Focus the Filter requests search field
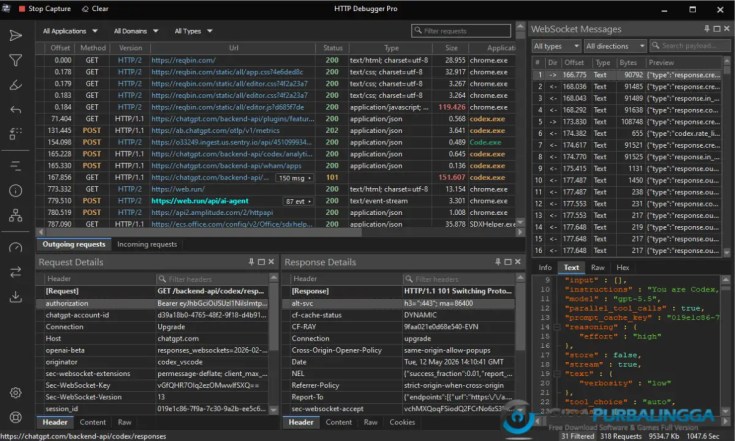 click(x=461, y=31)
